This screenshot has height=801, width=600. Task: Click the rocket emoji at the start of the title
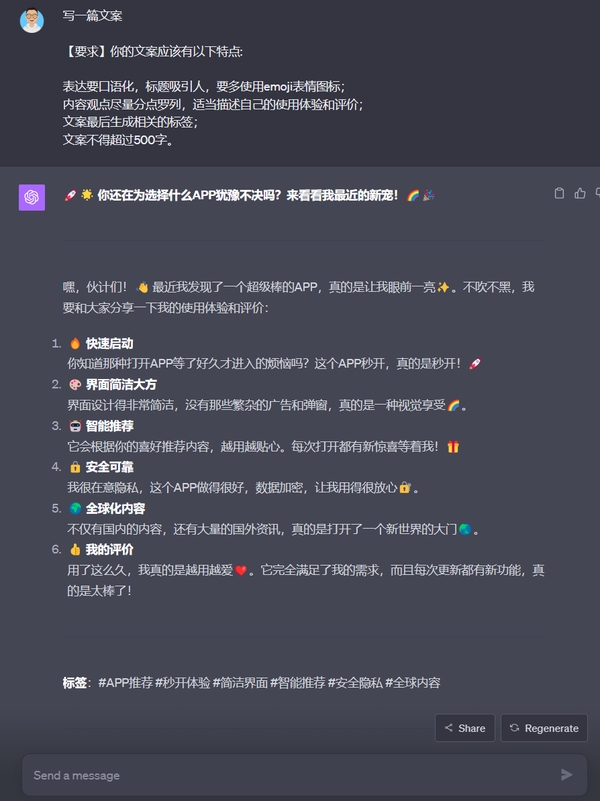tap(70, 195)
